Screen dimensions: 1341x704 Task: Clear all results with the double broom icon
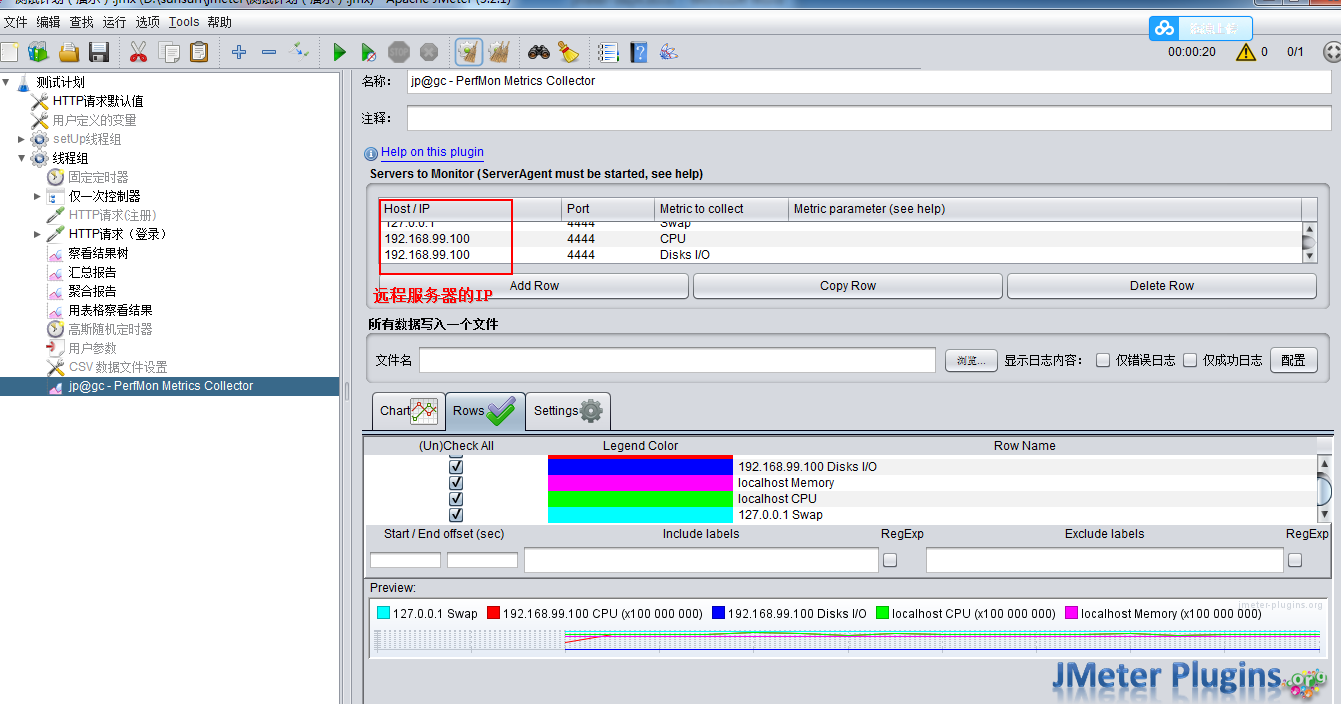coord(499,52)
